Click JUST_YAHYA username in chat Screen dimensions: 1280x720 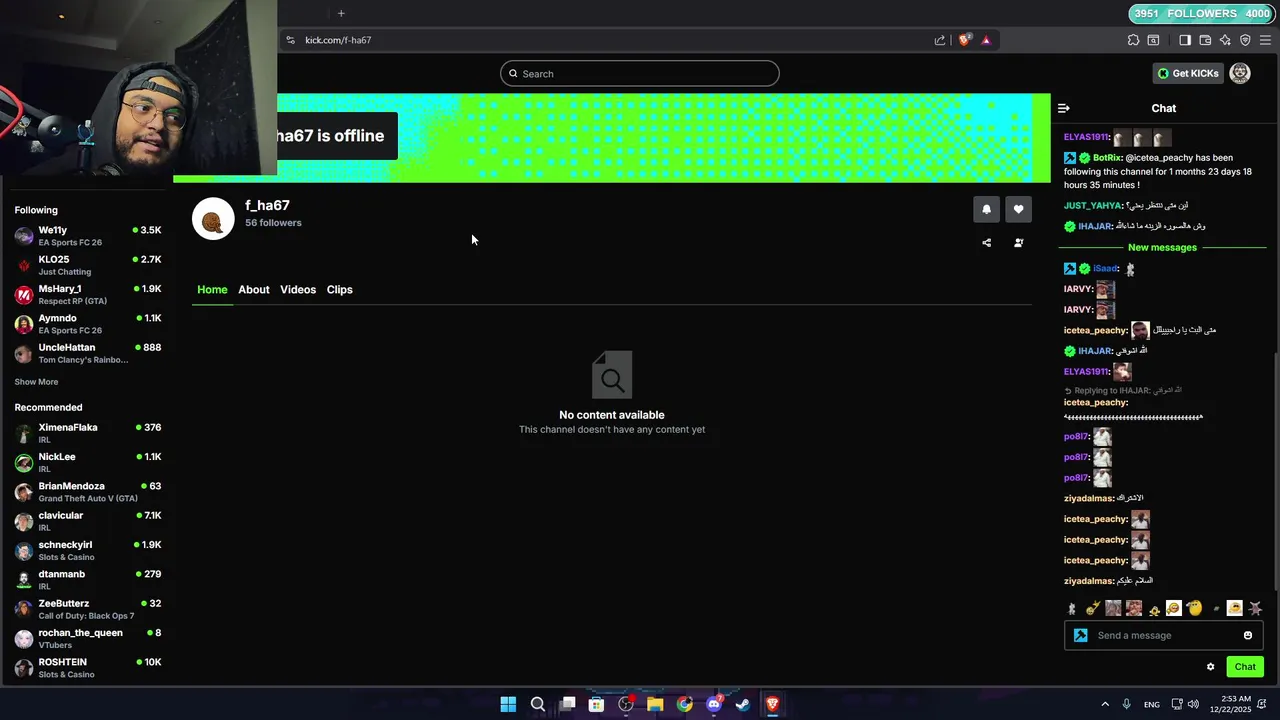coord(1092,206)
